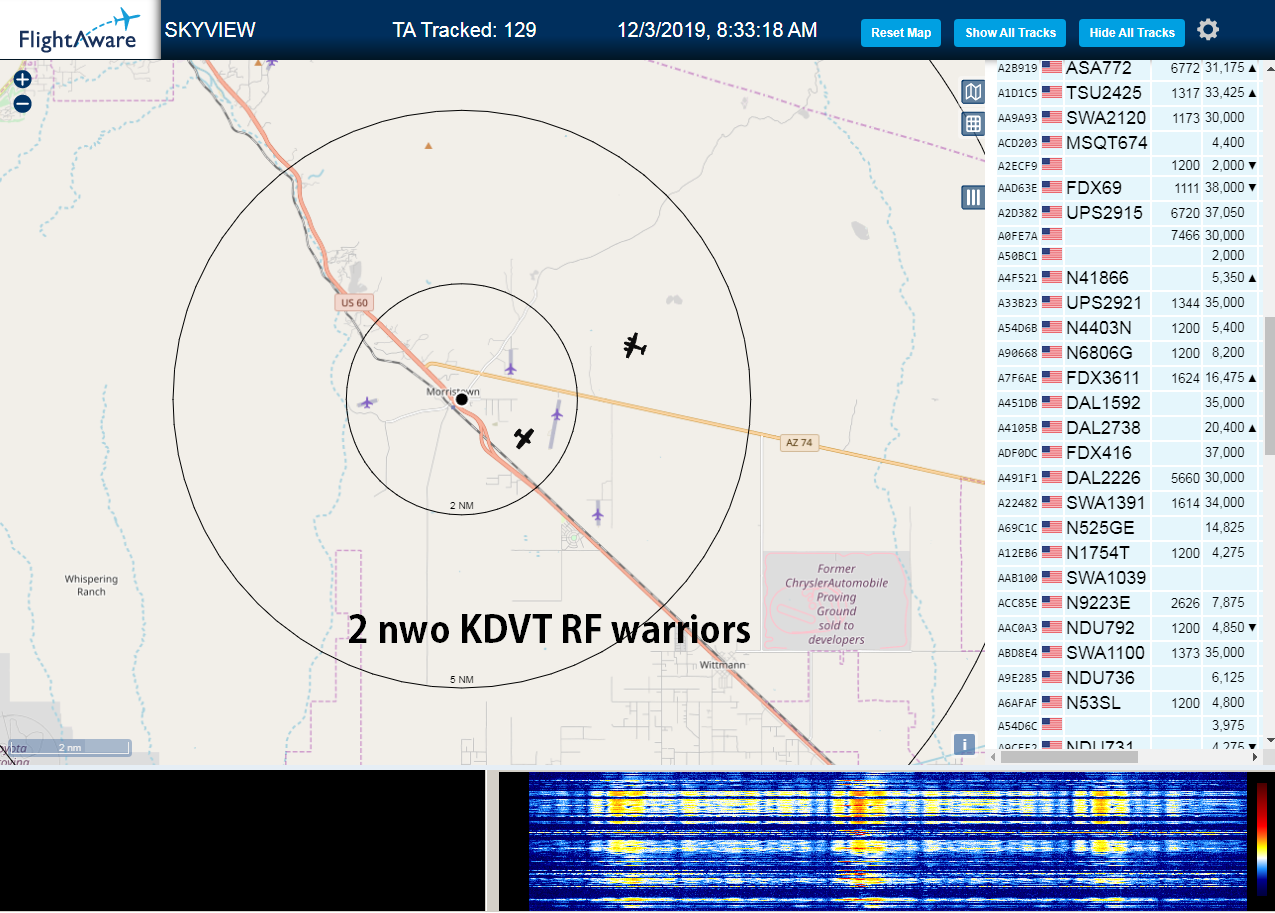Toggle the sidebar columns icon
Image resolution: width=1275 pixels, height=913 pixels.
point(973,197)
